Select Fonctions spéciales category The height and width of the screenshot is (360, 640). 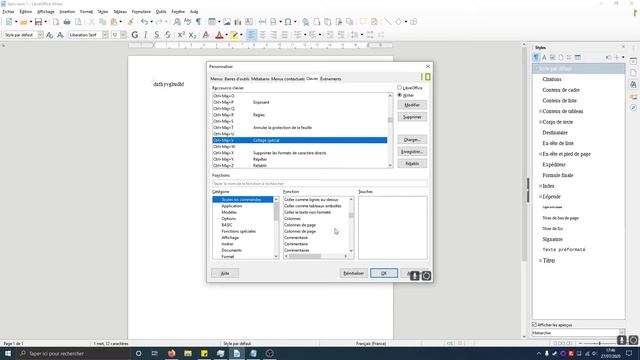[x=238, y=231]
